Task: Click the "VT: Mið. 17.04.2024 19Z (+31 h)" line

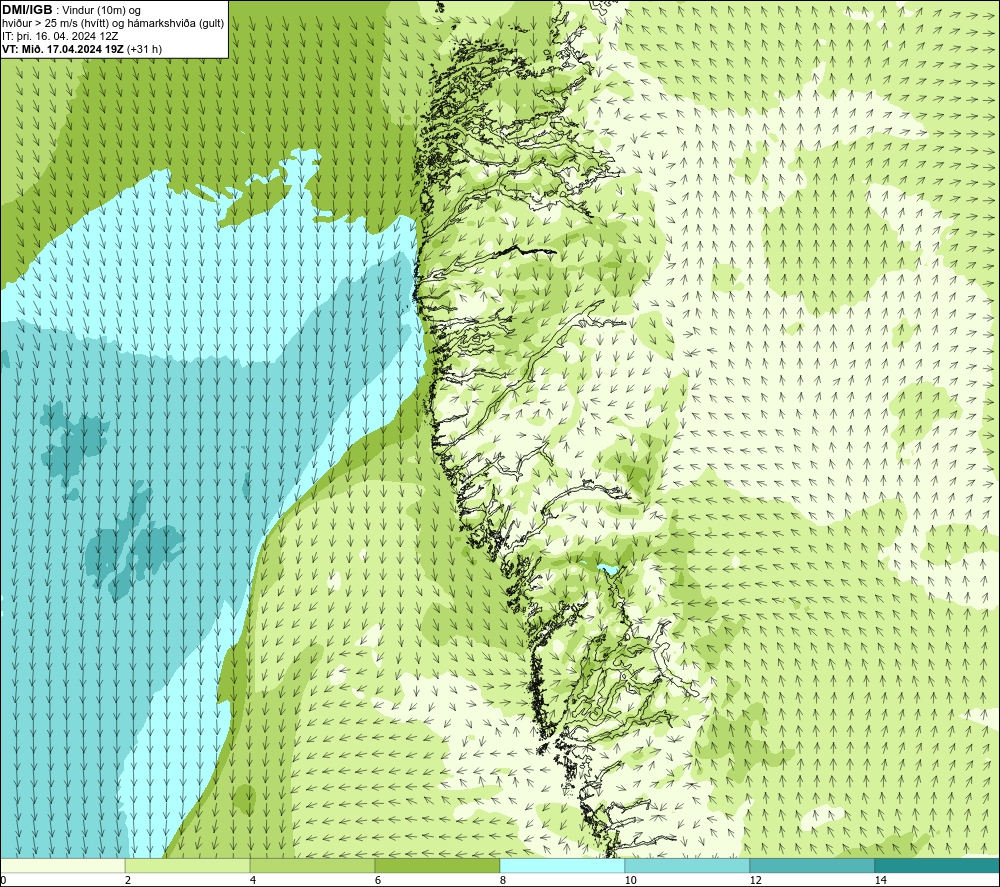Action: click(82, 49)
